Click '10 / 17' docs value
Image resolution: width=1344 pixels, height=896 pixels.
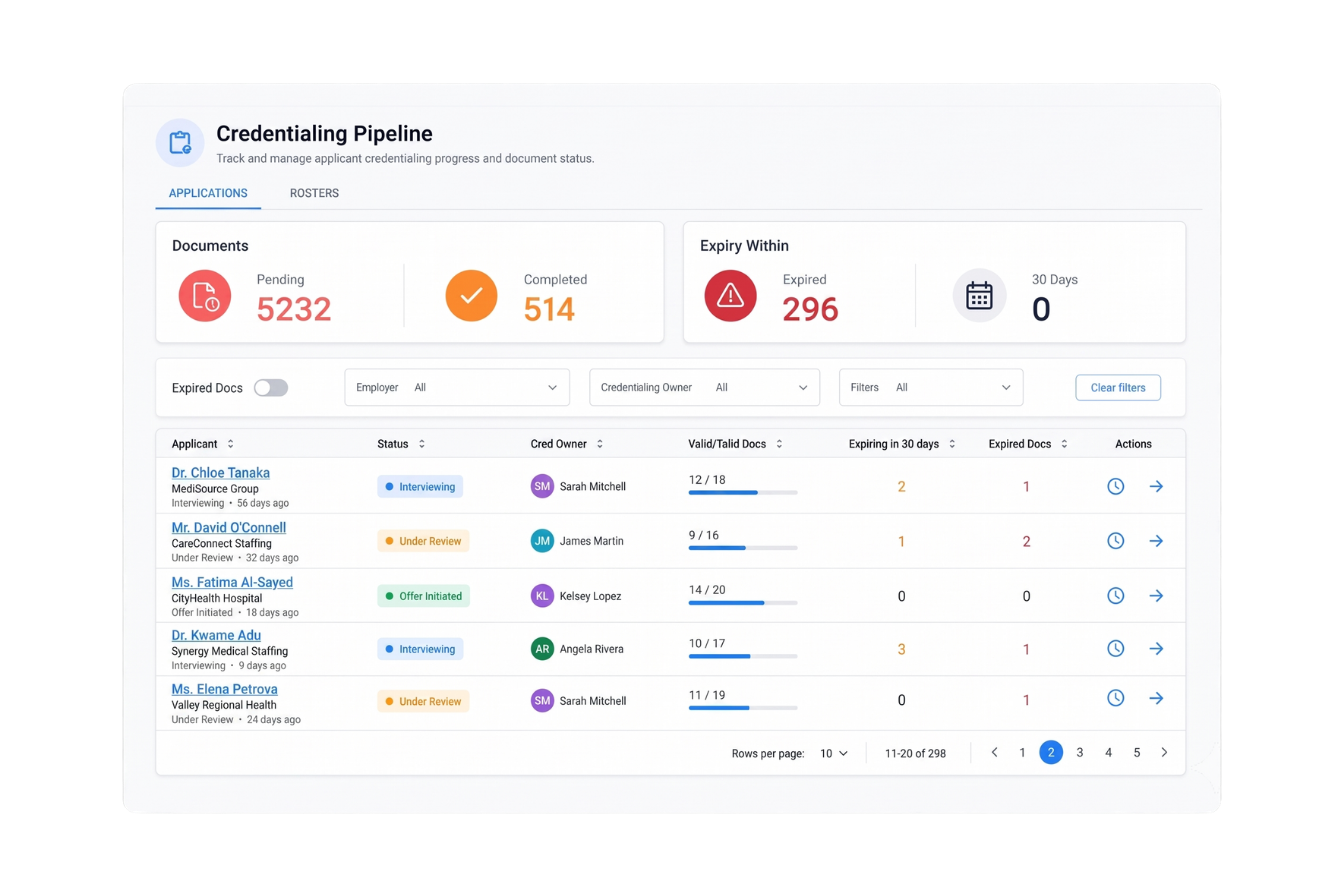pyautogui.click(x=707, y=643)
